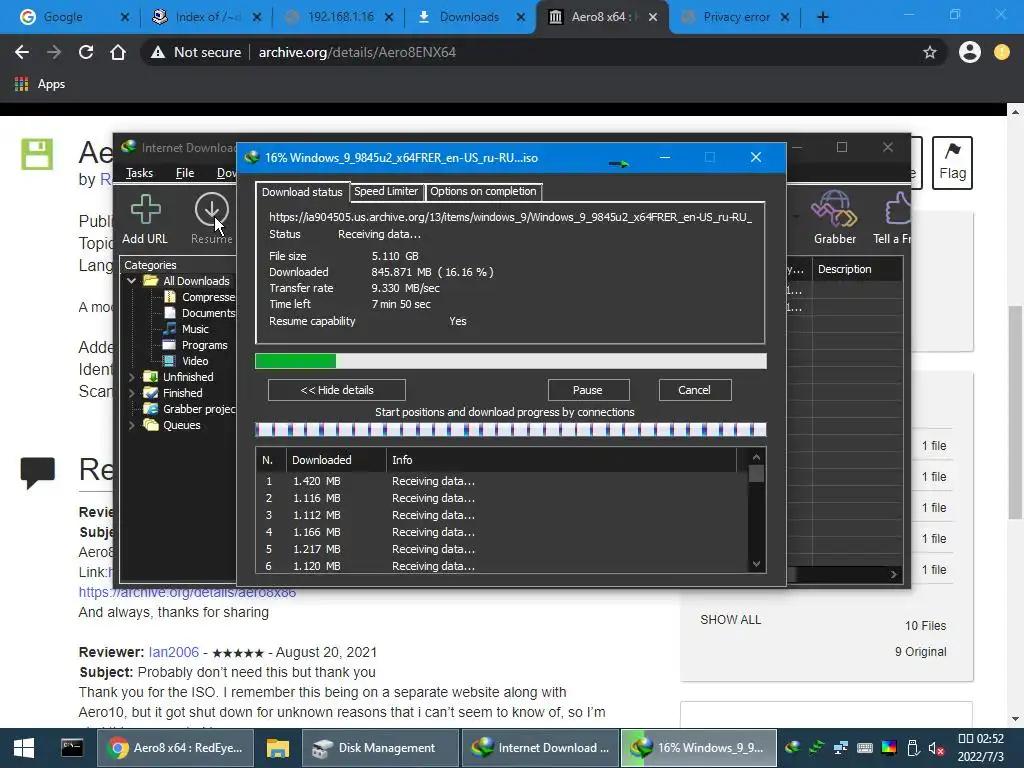Expand the Queues category
Viewport: 1024px width, 768px height.
tap(131, 425)
